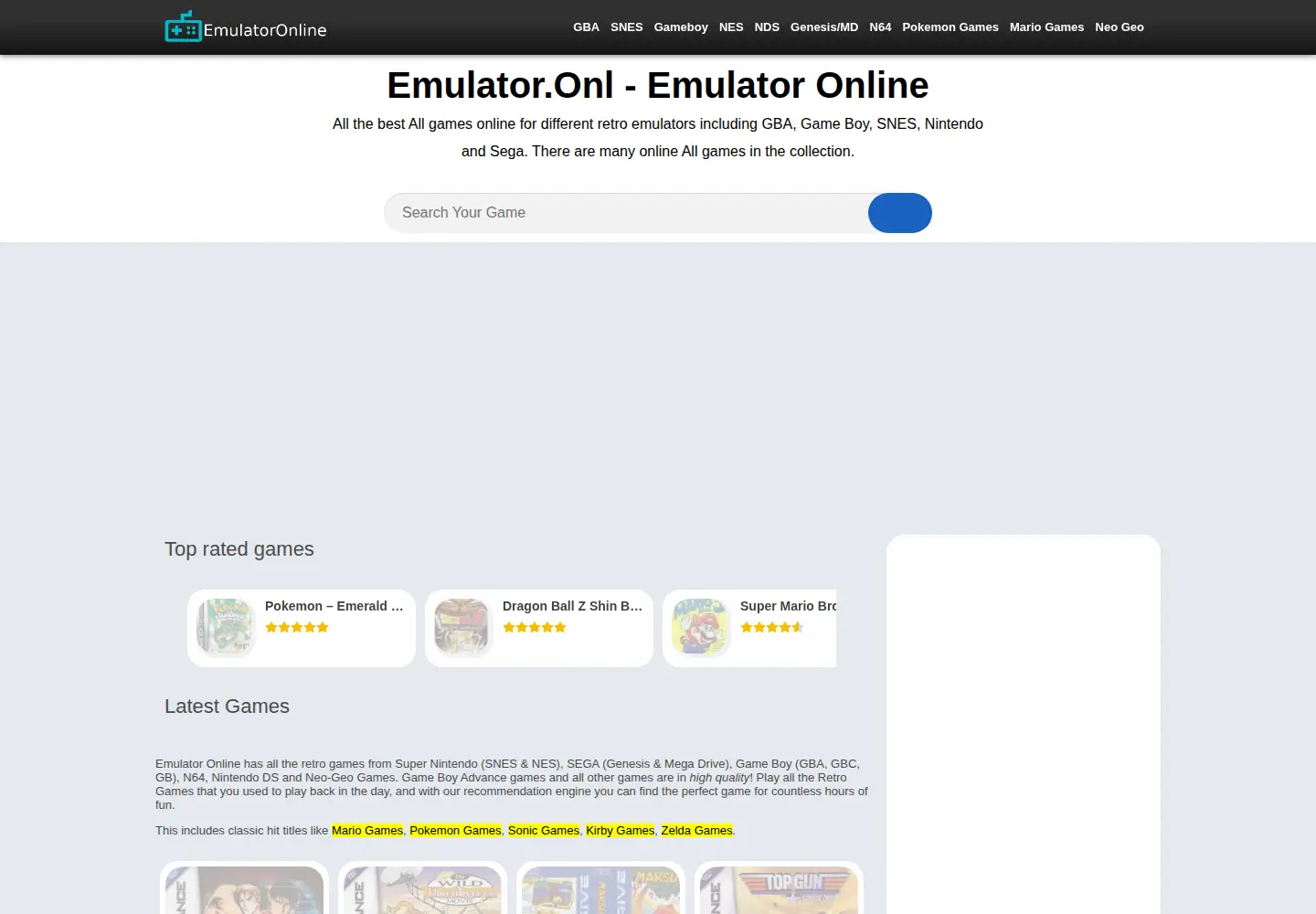Follow the highlighted Kirby Games link
This screenshot has height=914, width=1316.
click(621, 830)
